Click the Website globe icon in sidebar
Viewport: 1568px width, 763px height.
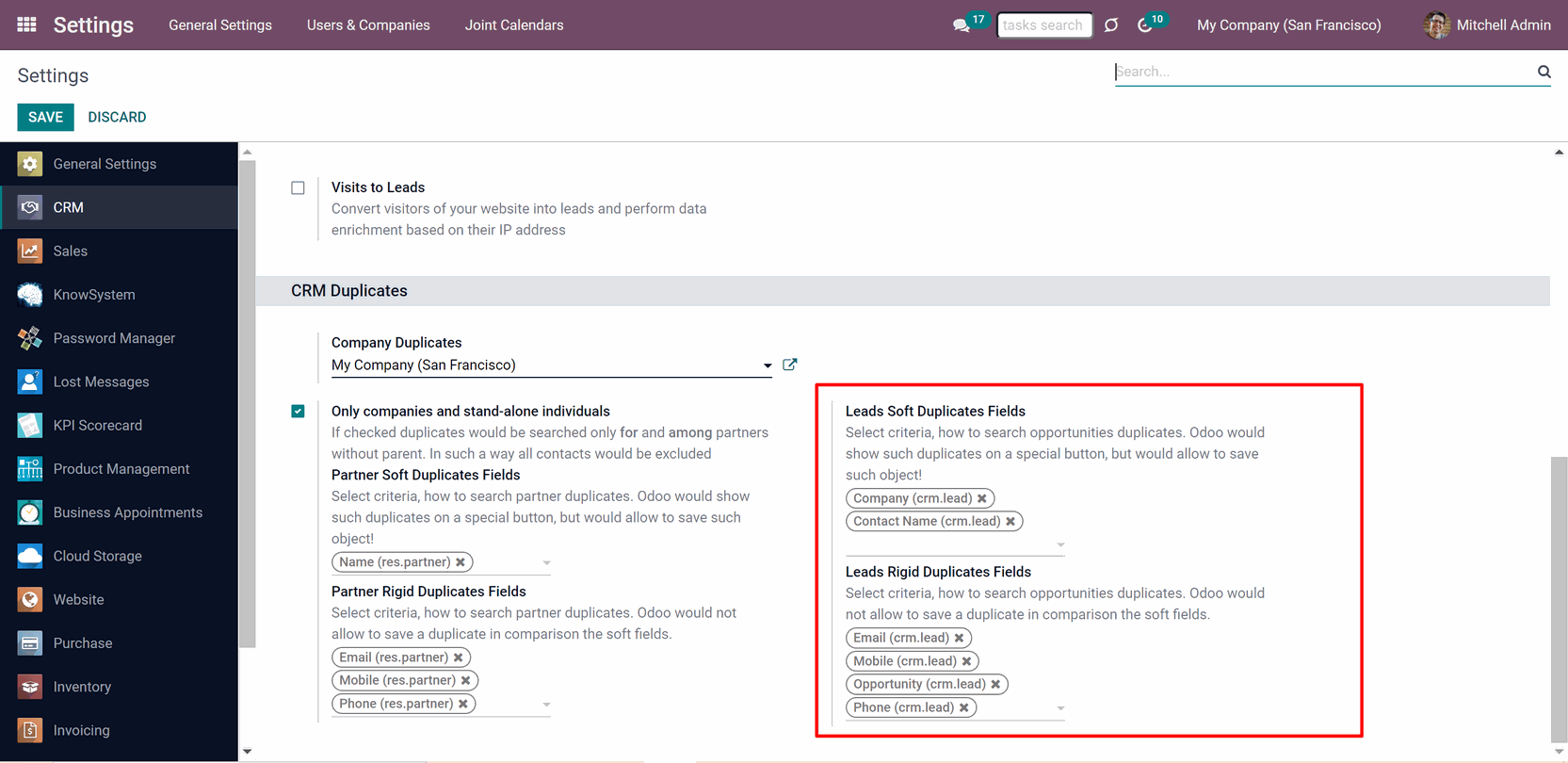click(30, 599)
